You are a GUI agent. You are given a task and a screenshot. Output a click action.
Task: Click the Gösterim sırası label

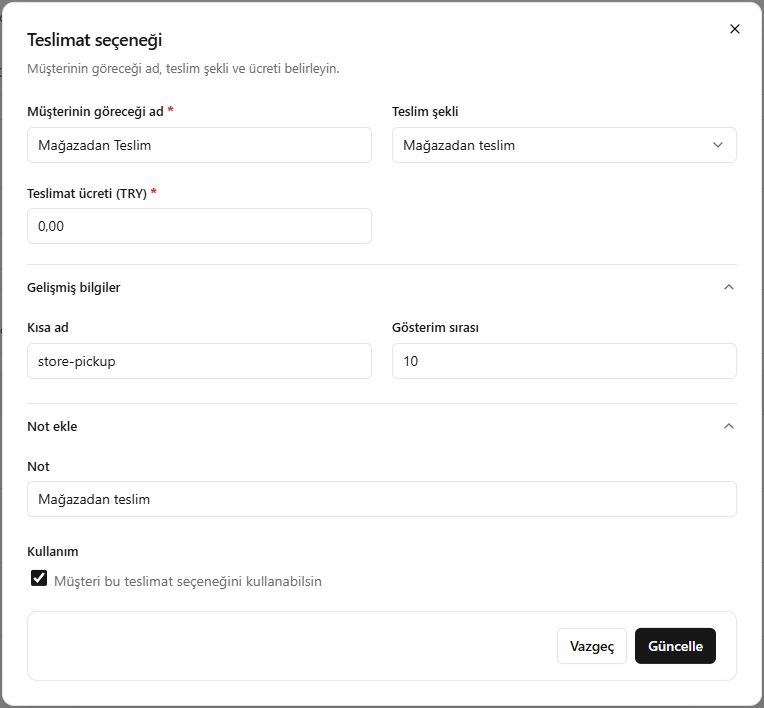(435, 327)
